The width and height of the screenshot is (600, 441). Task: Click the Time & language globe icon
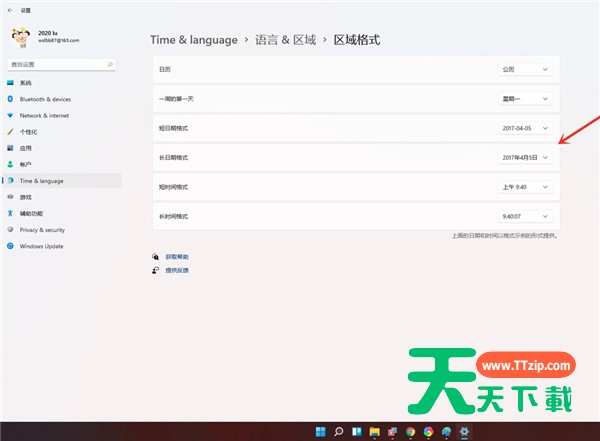(10, 180)
